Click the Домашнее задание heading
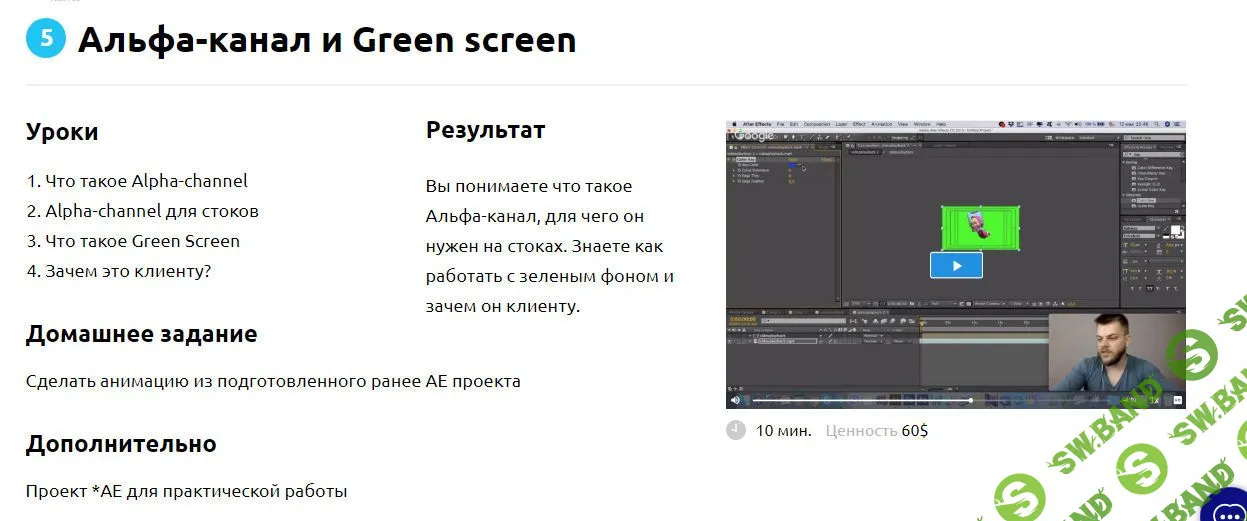1247x521 pixels. (x=141, y=334)
